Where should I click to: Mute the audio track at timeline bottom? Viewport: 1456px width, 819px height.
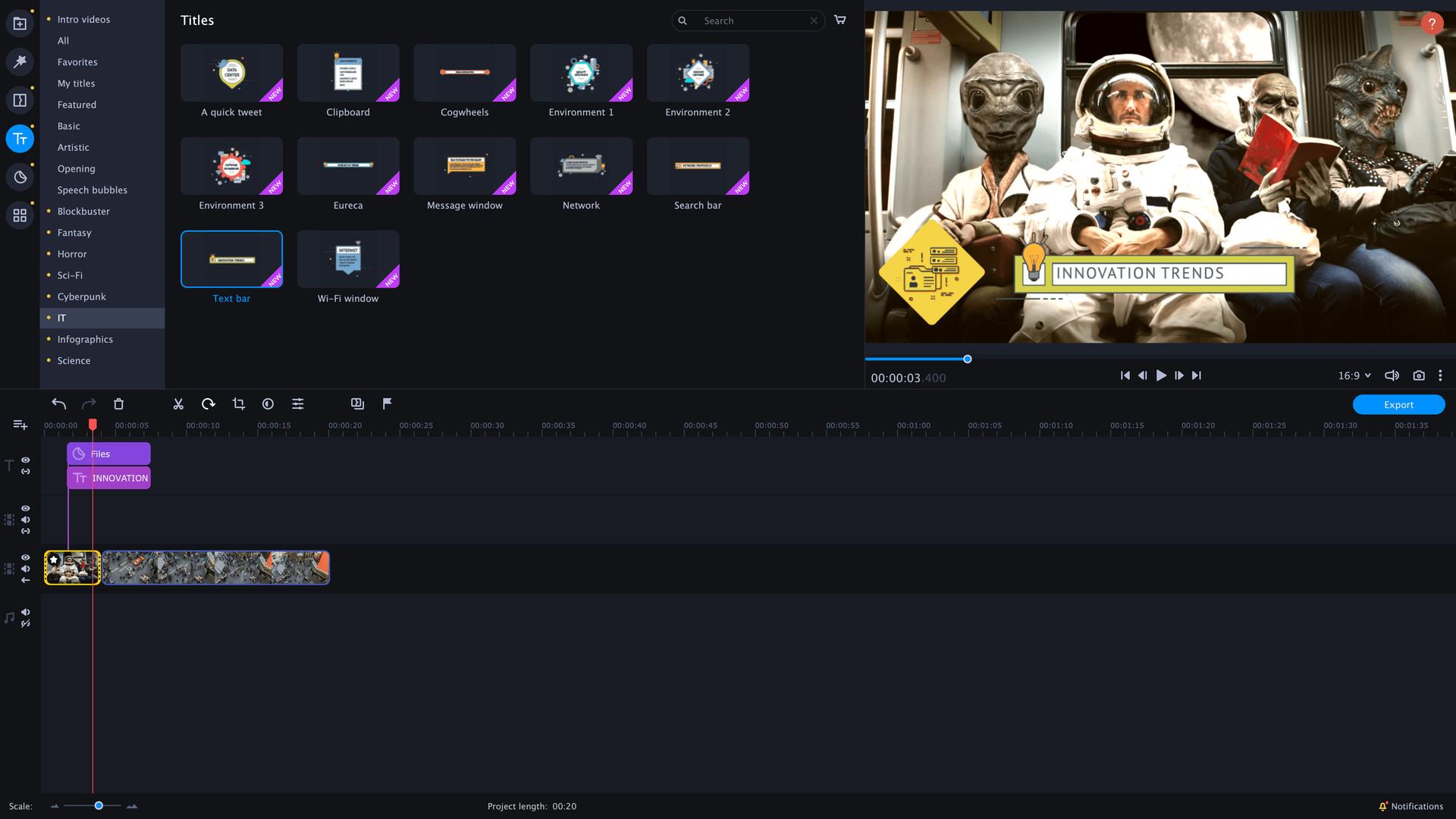click(x=25, y=612)
